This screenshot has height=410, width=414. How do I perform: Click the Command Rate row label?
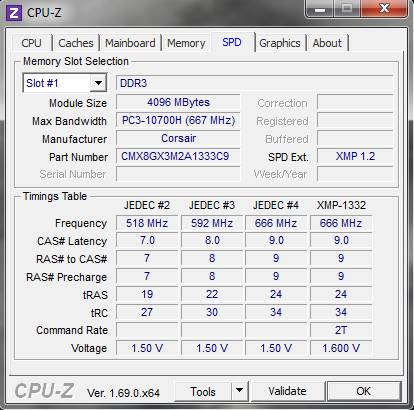pos(72,330)
